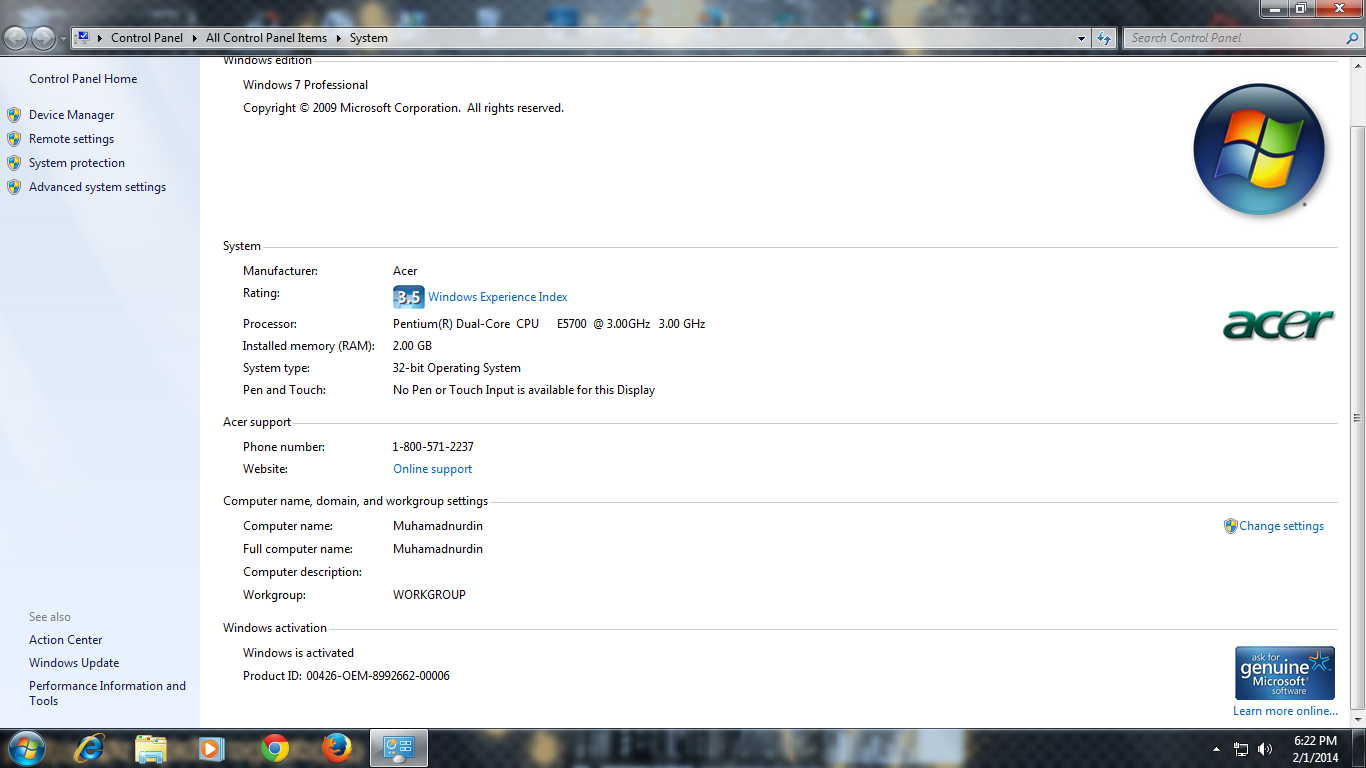Click Learn more online link
The width and height of the screenshot is (1366, 768).
[1285, 711]
